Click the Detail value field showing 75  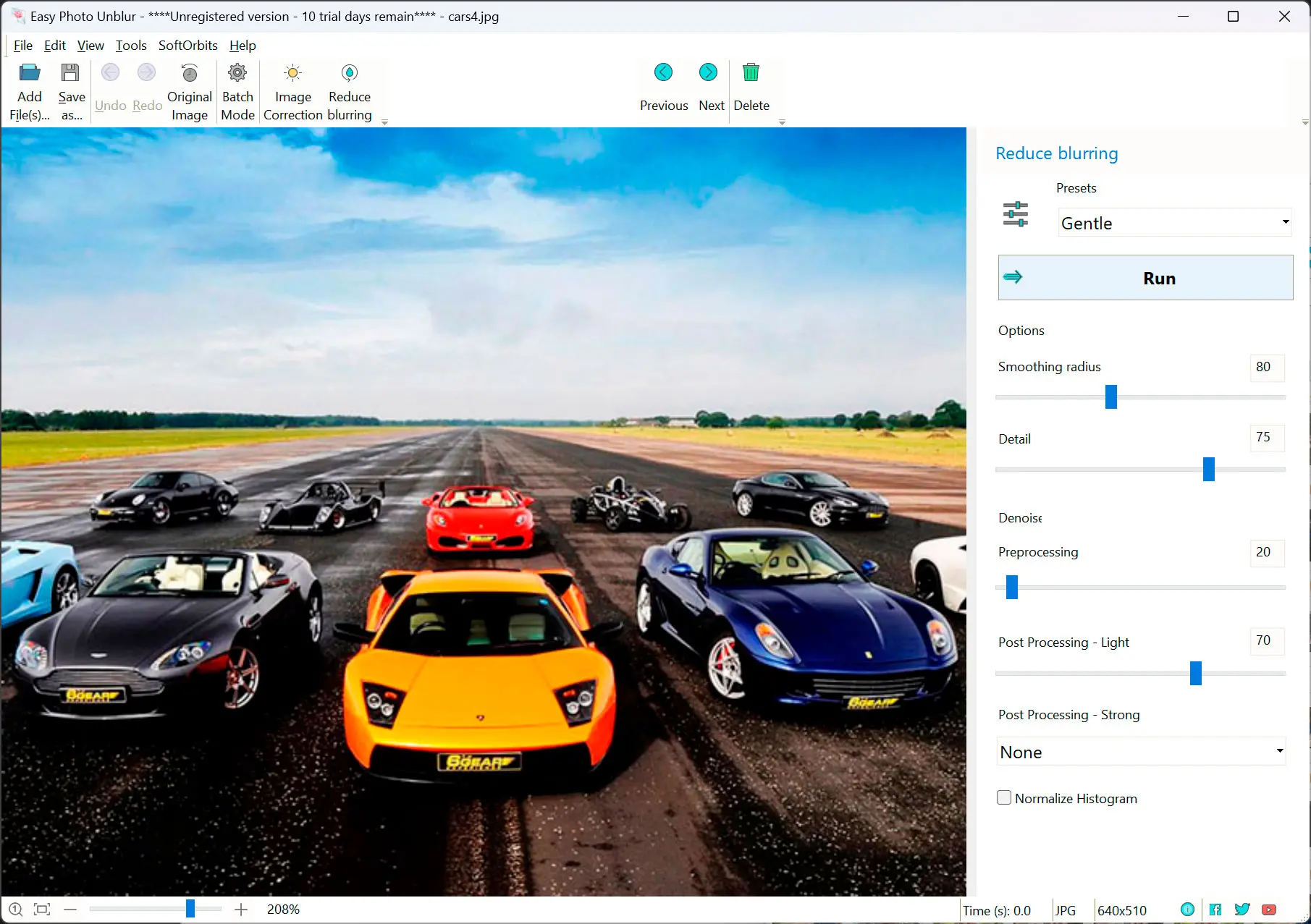point(1266,438)
